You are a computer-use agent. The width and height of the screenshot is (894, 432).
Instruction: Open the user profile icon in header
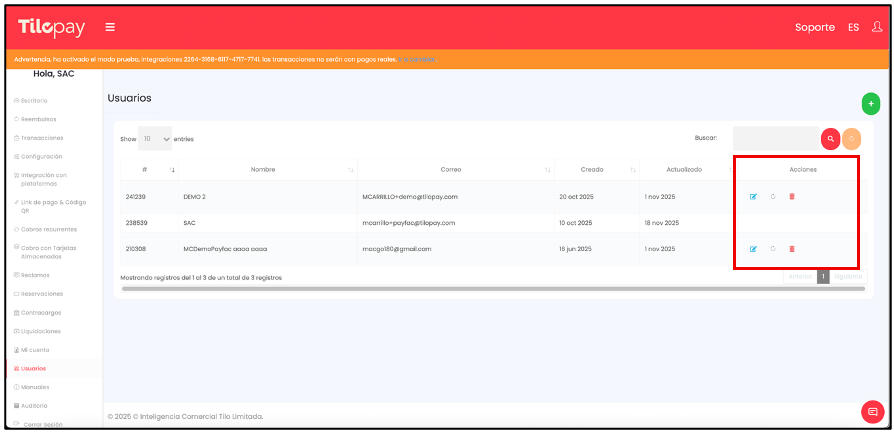[877, 27]
